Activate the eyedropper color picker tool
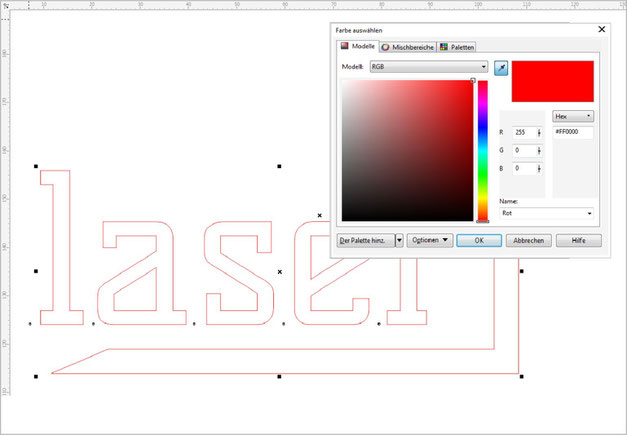This screenshot has width=627, height=435. click(x=501, y=68)
